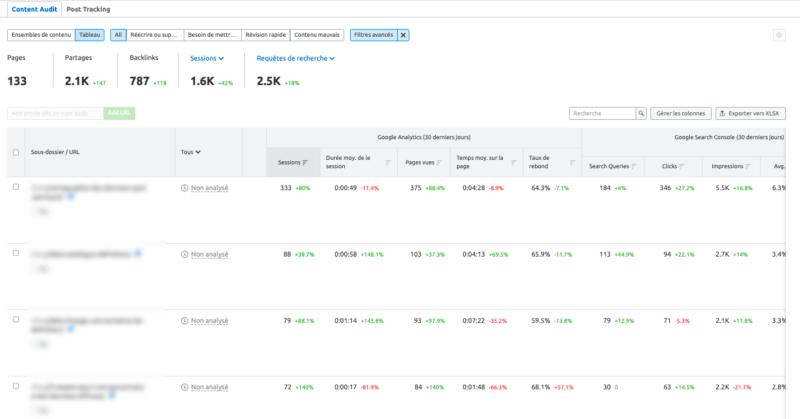
Task: Sort by Clicks column icon
Action: point(682,166)
